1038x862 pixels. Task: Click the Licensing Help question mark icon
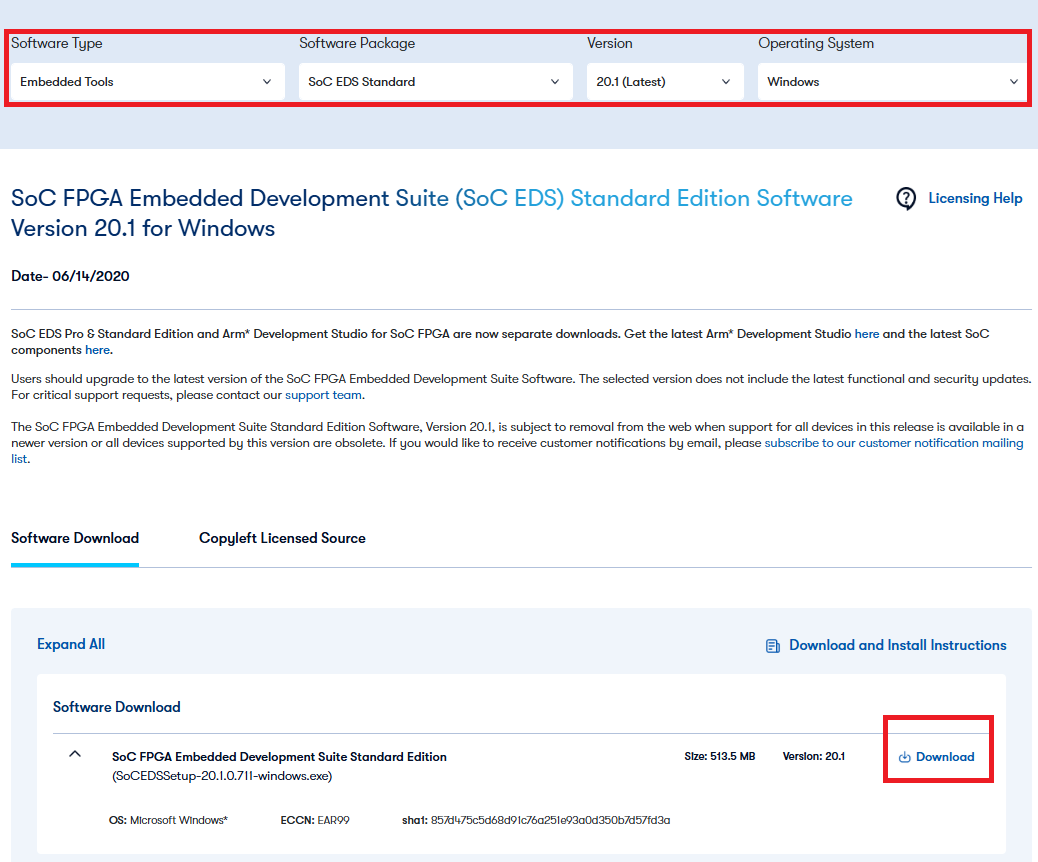(906, 199)
